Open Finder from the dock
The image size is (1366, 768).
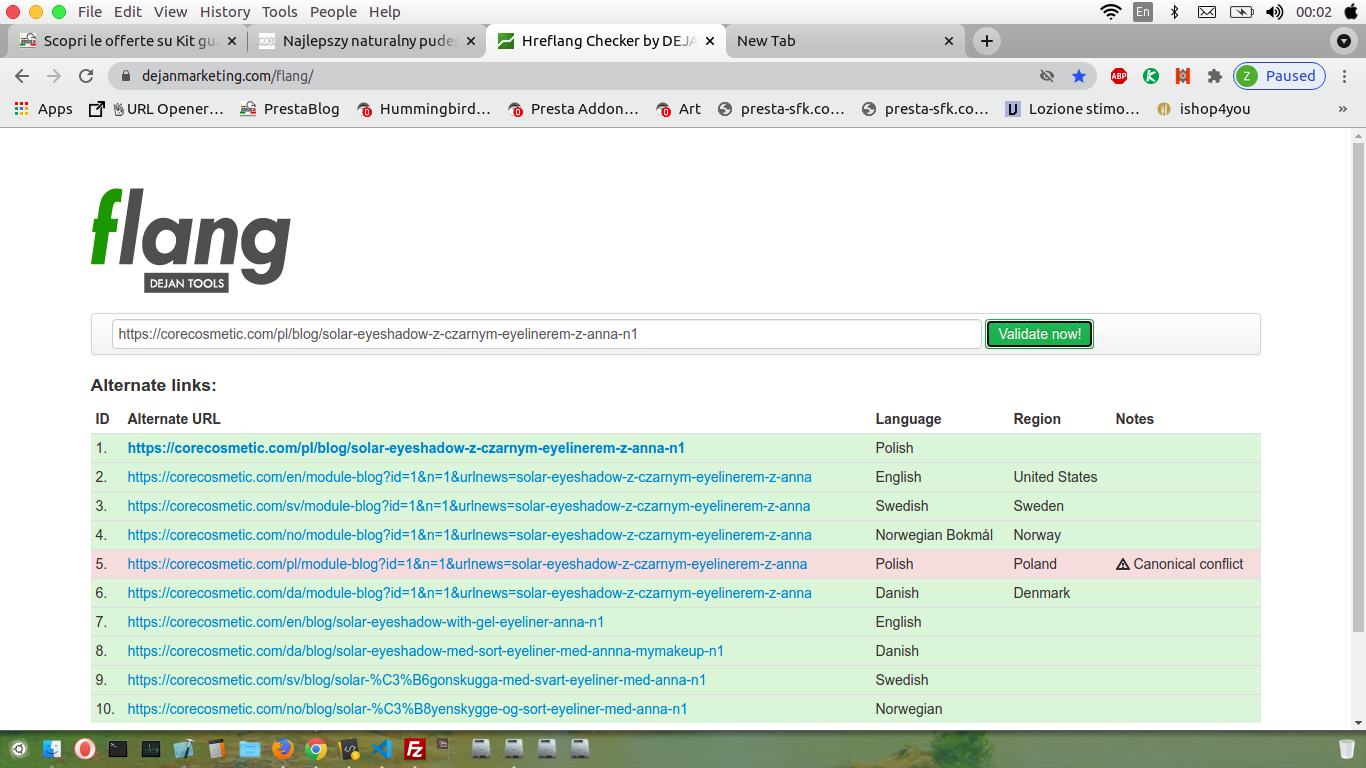coord(53,748)
